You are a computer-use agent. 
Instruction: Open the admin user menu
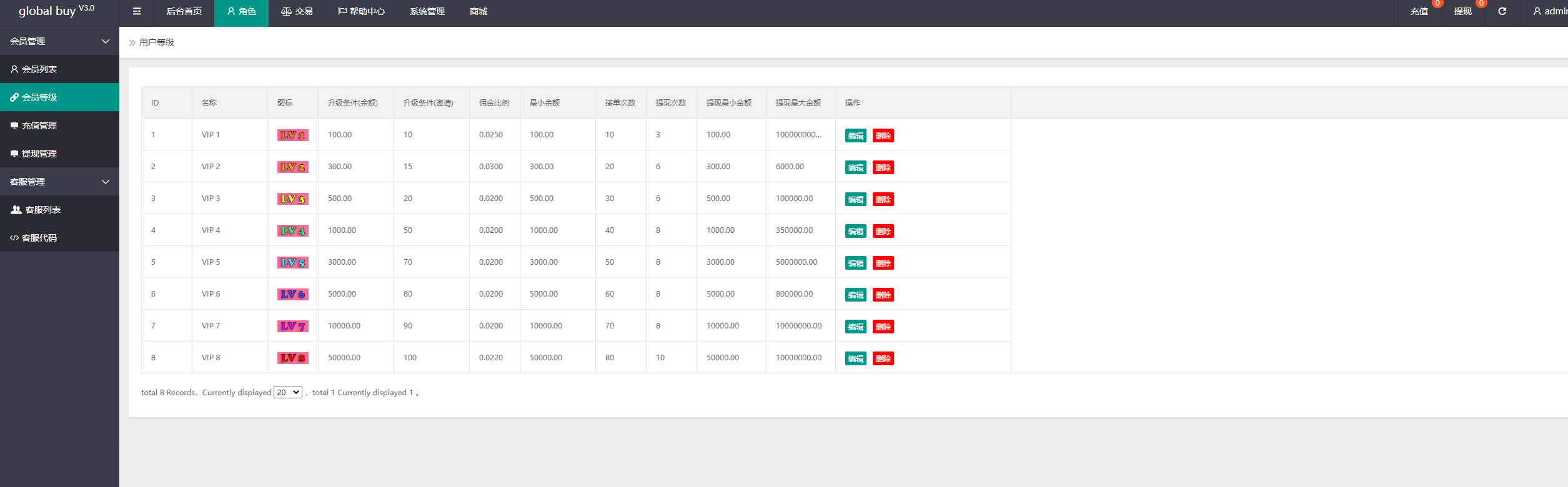click(1549, 11)
